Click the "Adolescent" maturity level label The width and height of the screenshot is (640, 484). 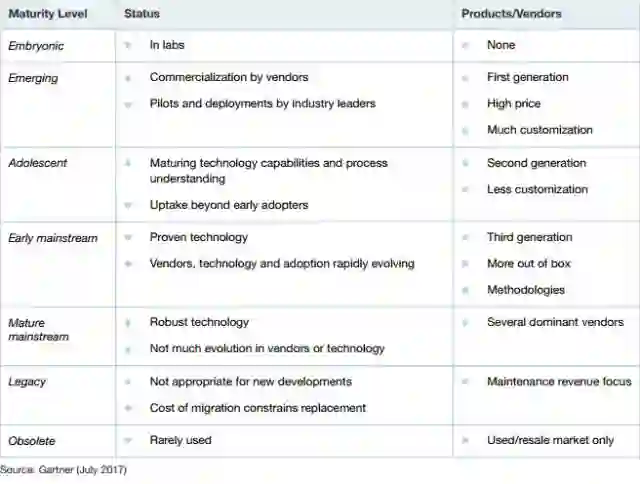[x=36, y=163]
